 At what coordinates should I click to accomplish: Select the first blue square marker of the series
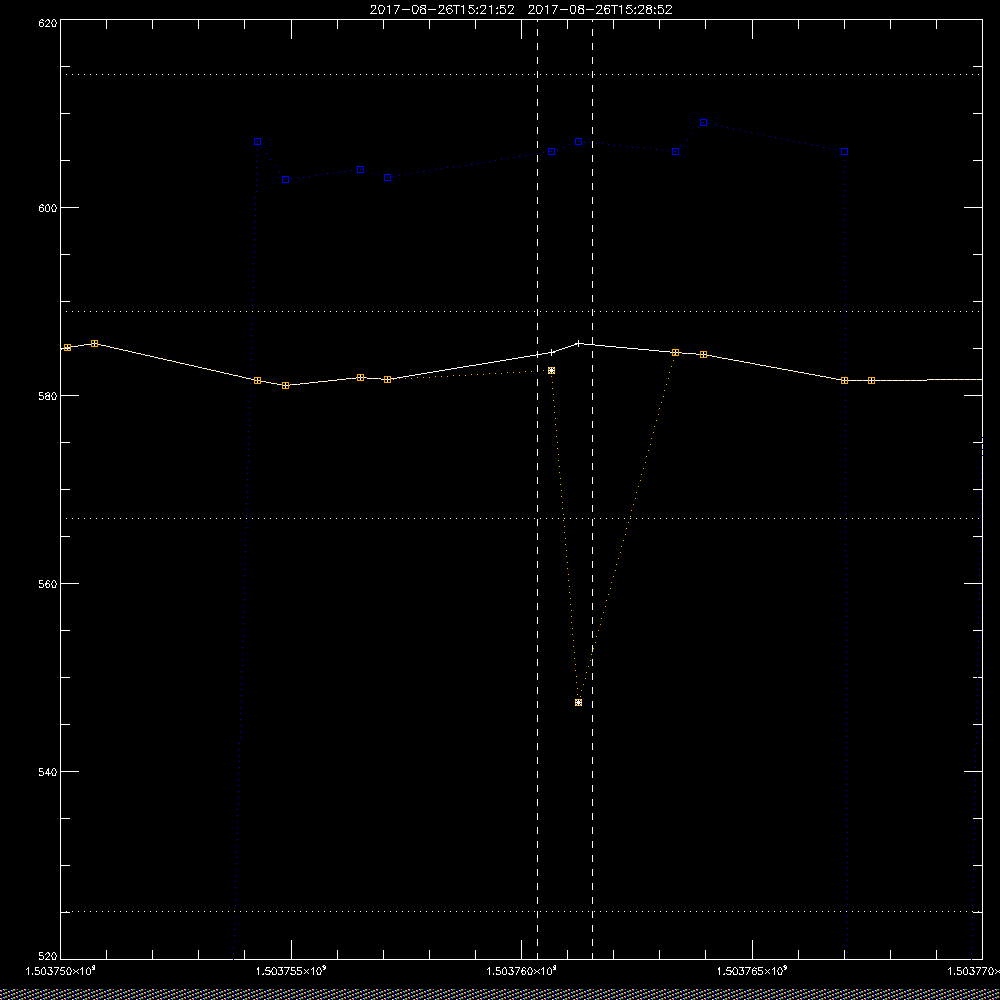(258, 142)
